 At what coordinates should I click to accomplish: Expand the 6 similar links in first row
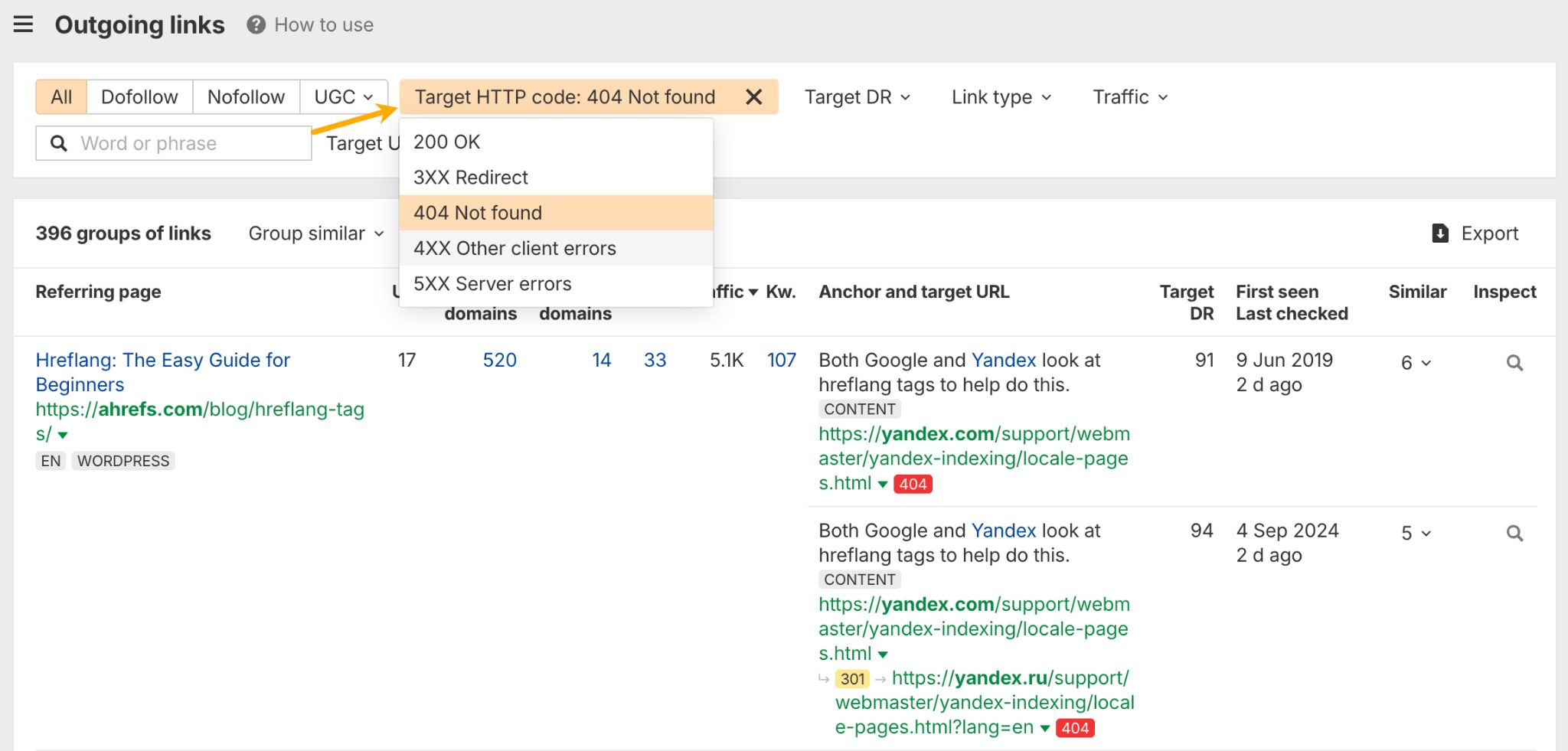[1415, 363]
